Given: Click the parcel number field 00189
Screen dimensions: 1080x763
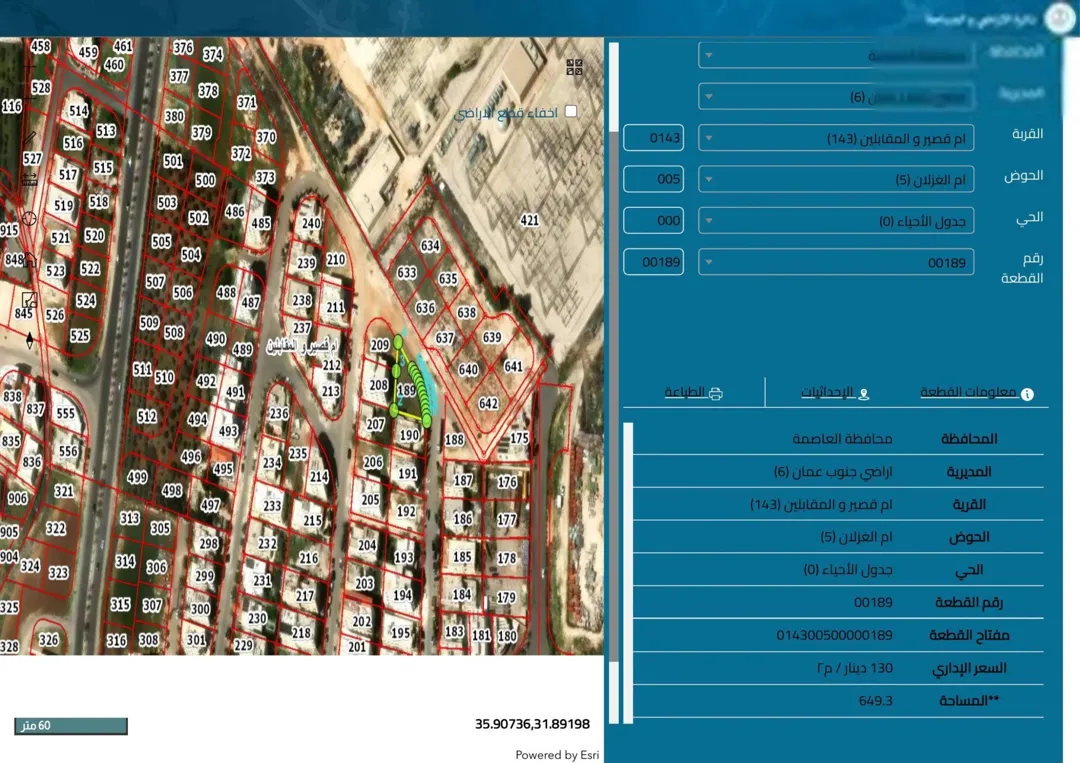Looking at the screenshot, I should click(653, 262).
